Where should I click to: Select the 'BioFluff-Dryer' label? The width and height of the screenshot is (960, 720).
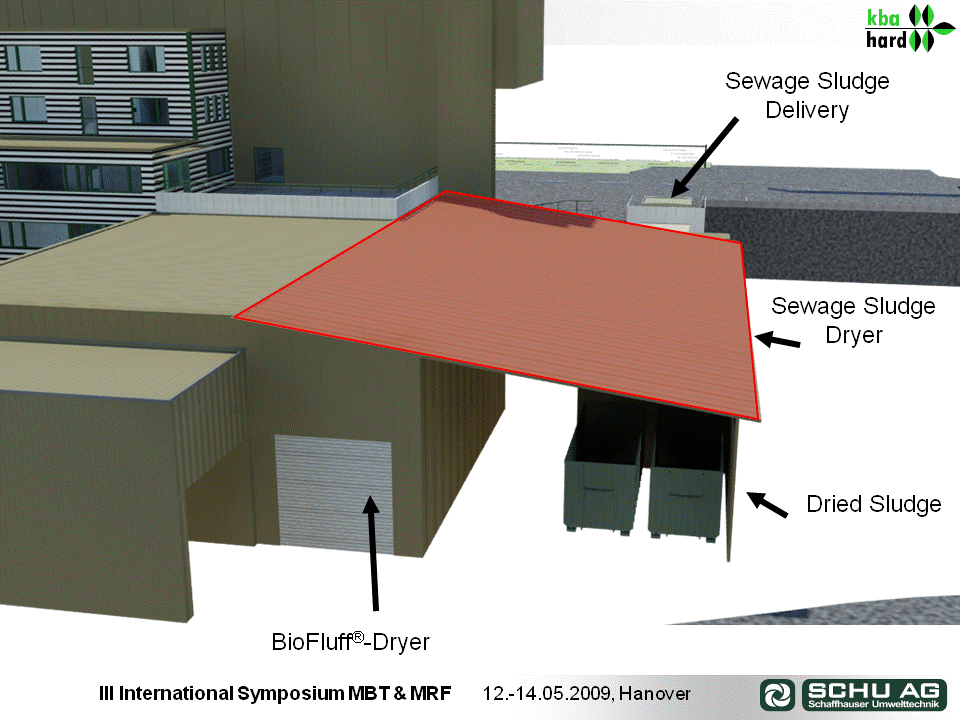click(350, 641)
